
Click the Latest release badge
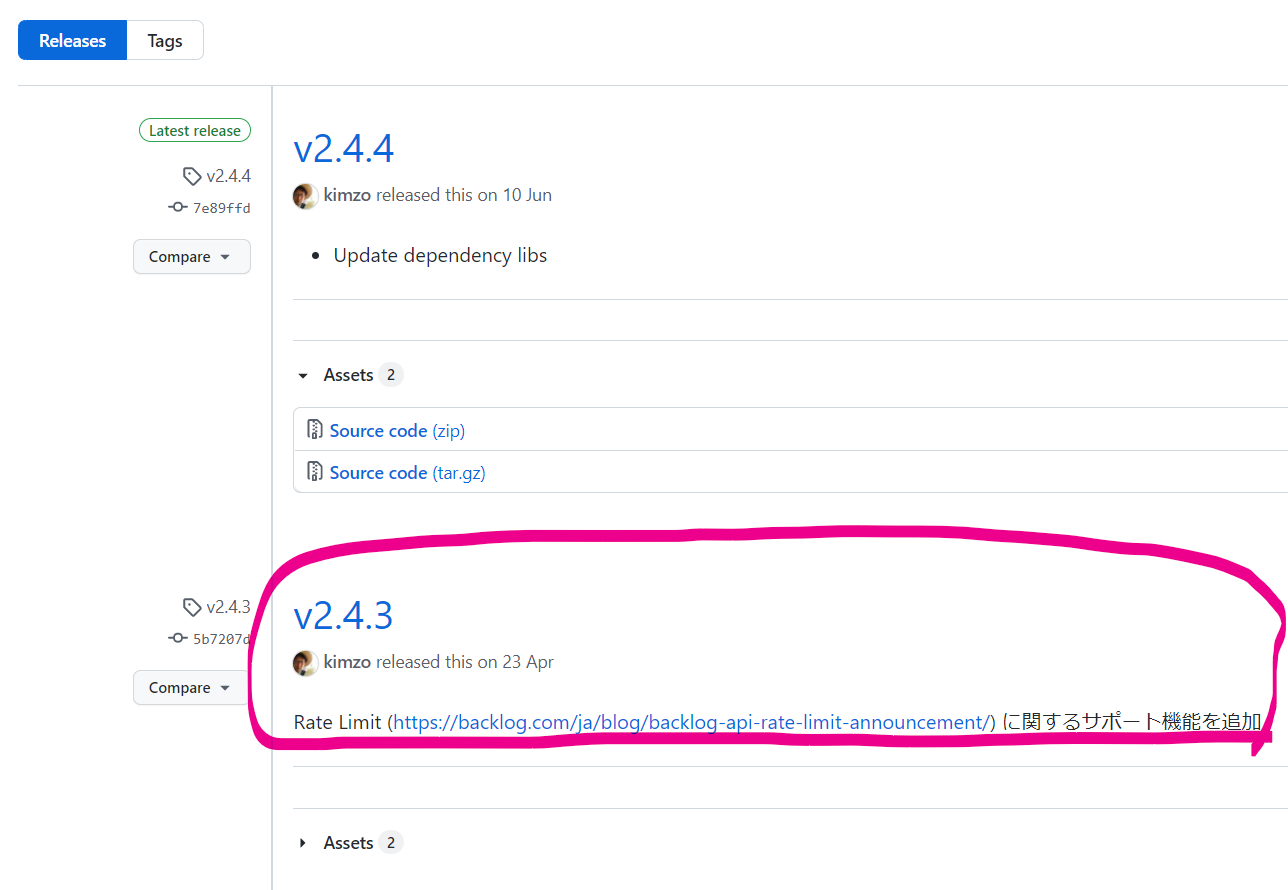(x=194, y=130)
